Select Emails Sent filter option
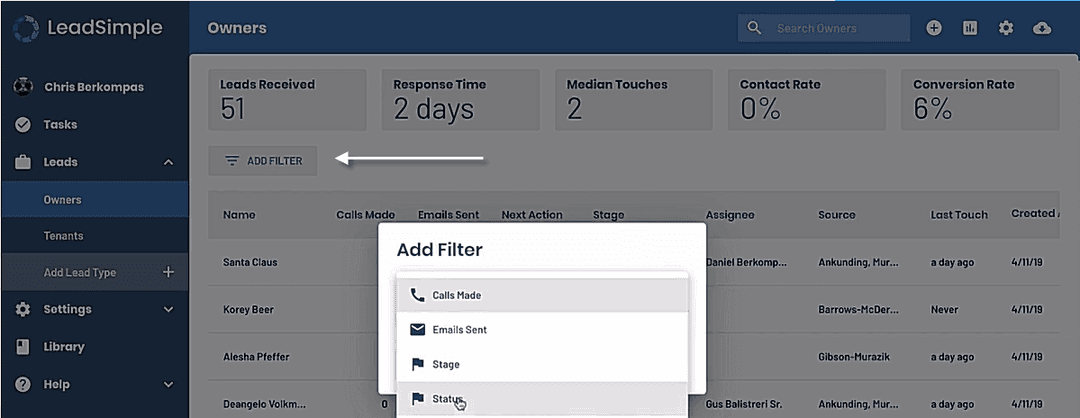The image size is (1080, 418). [542, 330]
